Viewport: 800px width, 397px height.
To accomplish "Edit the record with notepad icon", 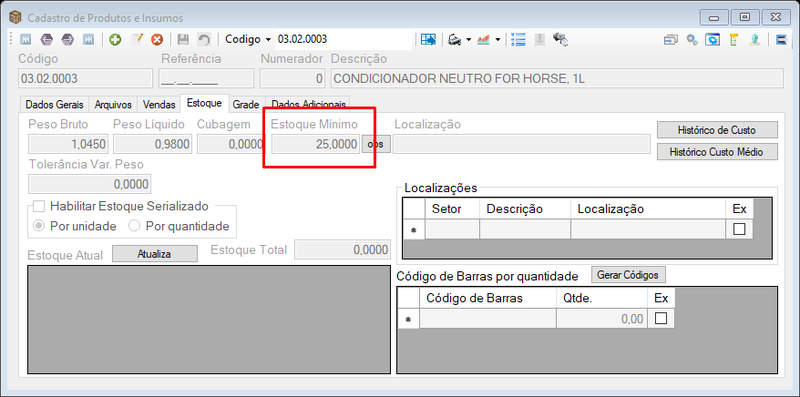I will pos(136,39).
